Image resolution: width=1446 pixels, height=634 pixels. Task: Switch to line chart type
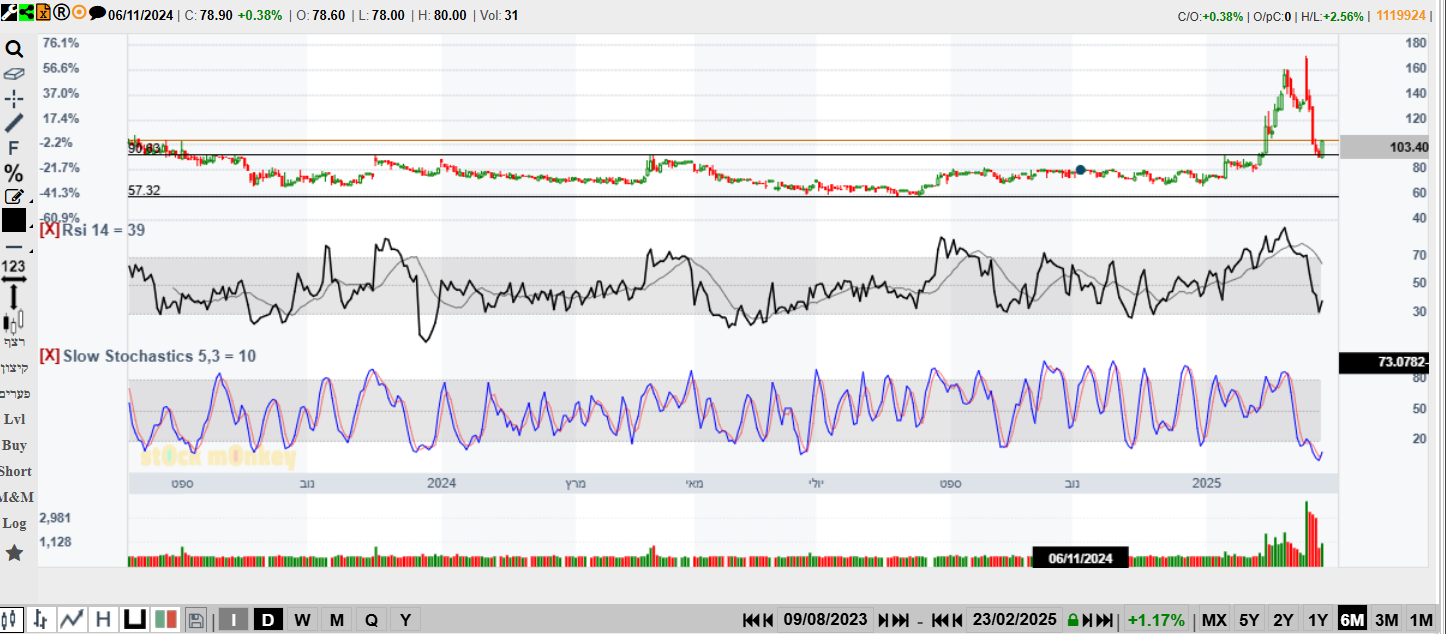pos(71,620)
